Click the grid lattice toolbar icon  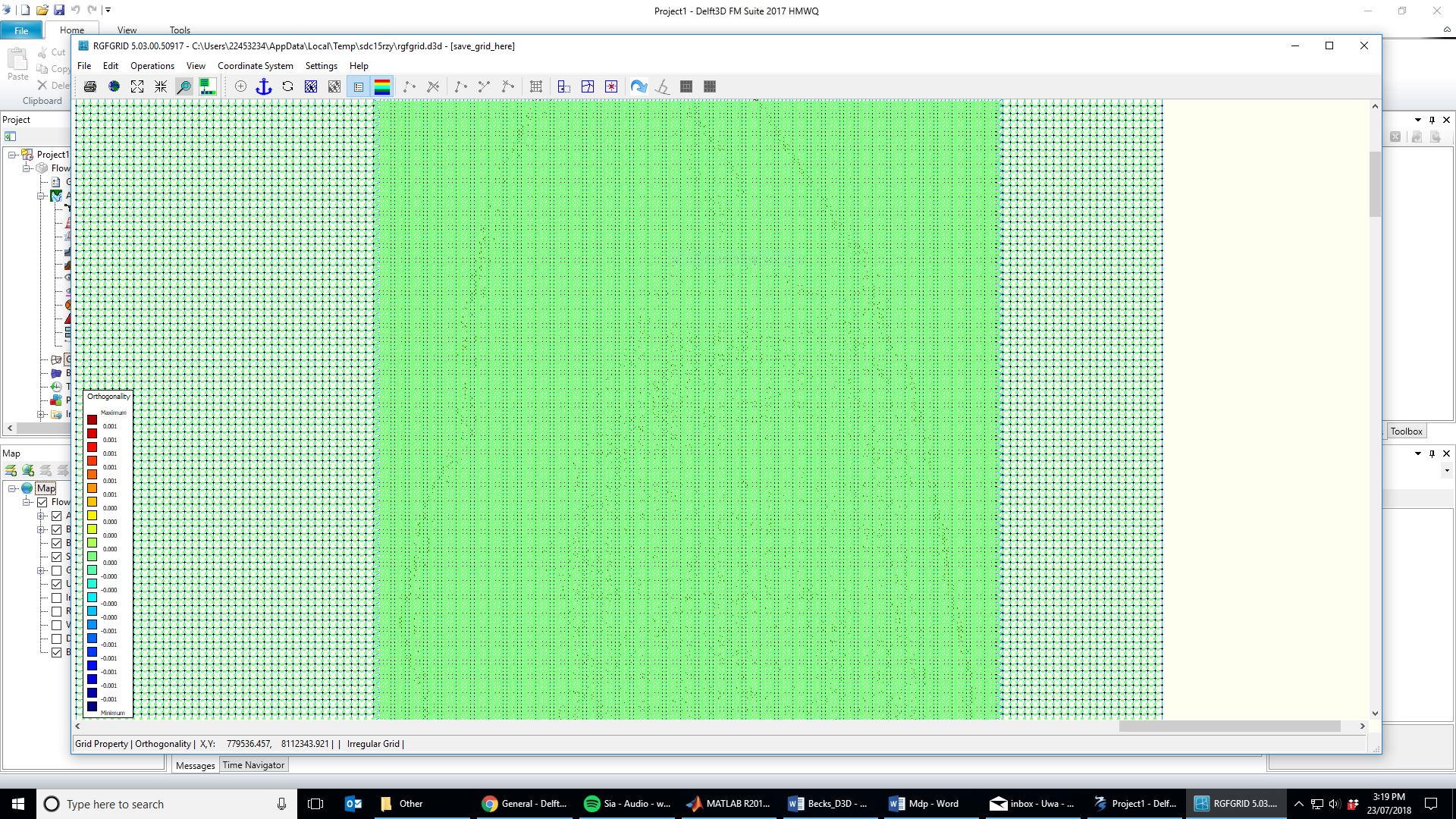(536, 86)
